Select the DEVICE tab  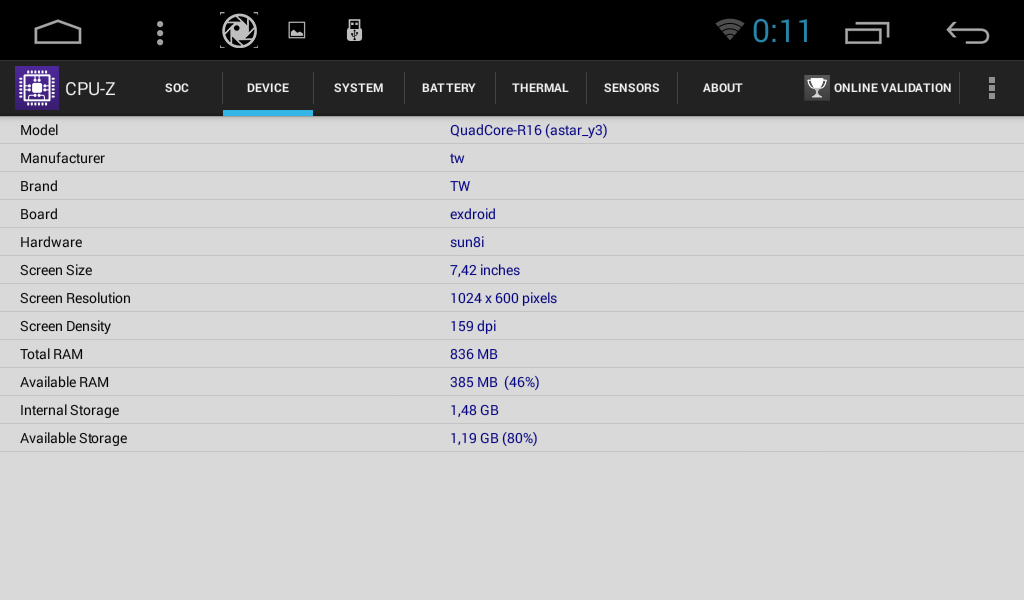point(268,88)
